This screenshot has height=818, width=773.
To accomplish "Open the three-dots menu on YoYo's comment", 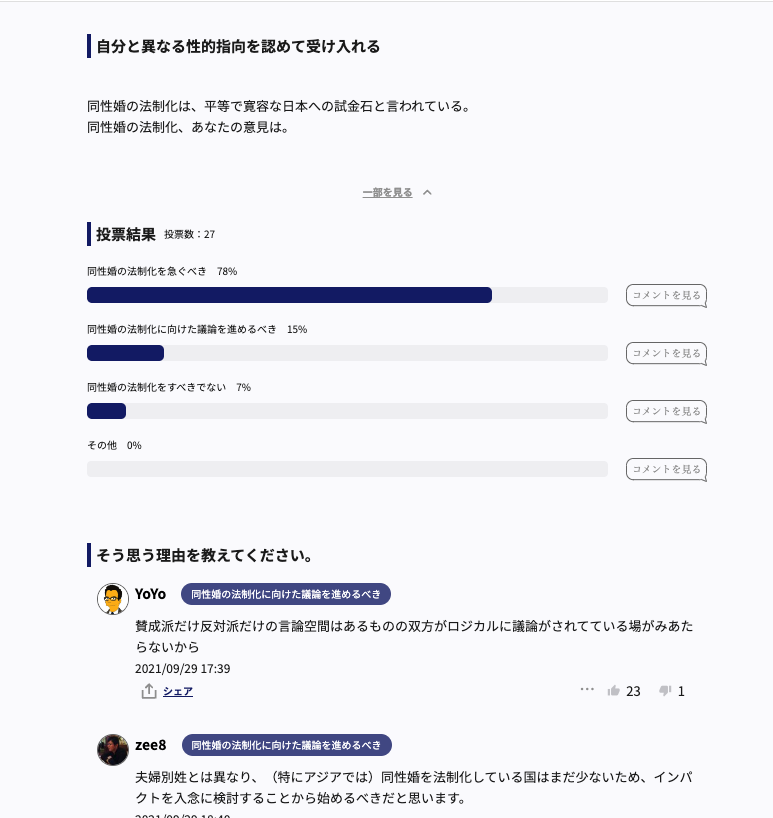I will (587, 689).
